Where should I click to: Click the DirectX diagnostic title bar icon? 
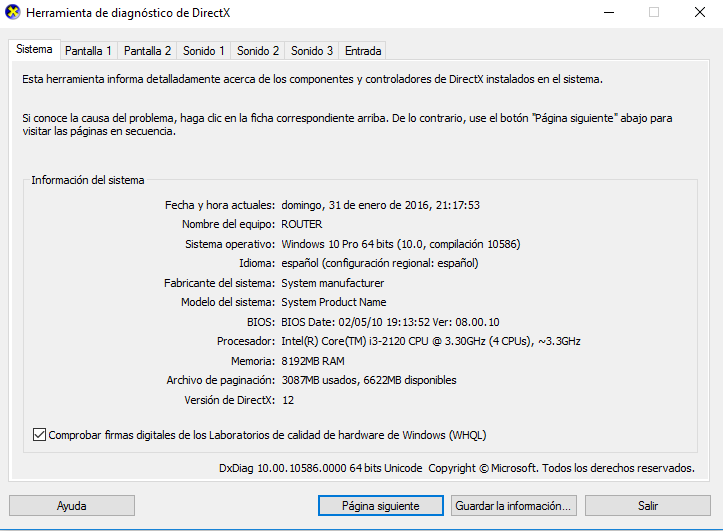[x=12, y=12]
